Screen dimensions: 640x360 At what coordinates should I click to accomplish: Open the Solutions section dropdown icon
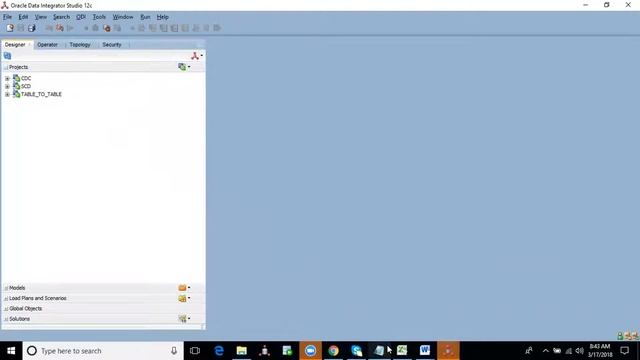point(184,319)
